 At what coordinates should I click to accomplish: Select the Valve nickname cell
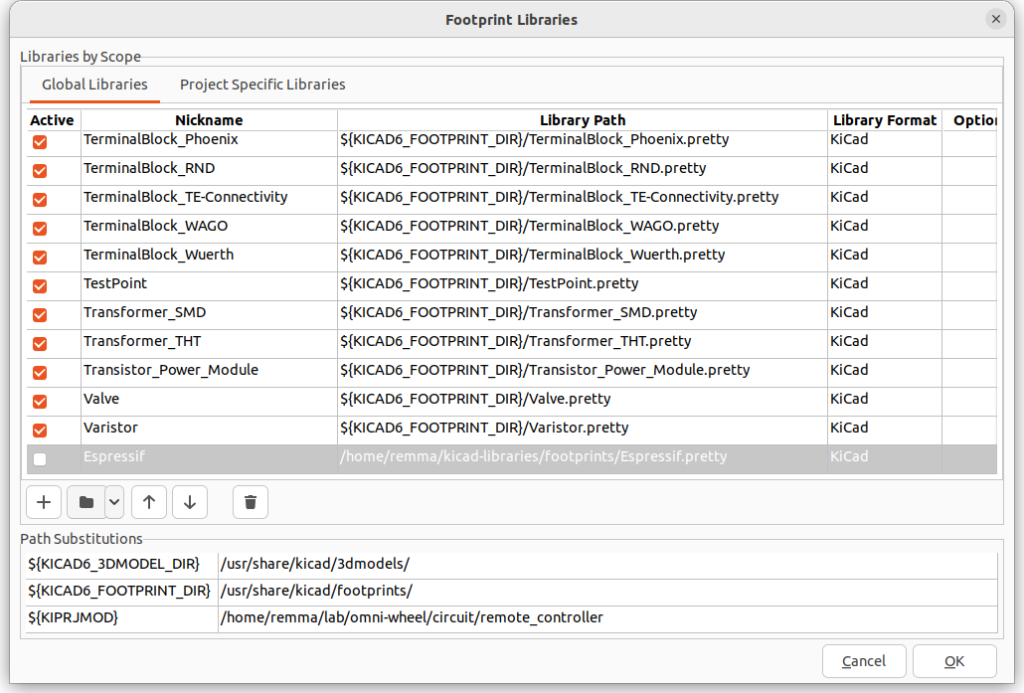point(209,401)
